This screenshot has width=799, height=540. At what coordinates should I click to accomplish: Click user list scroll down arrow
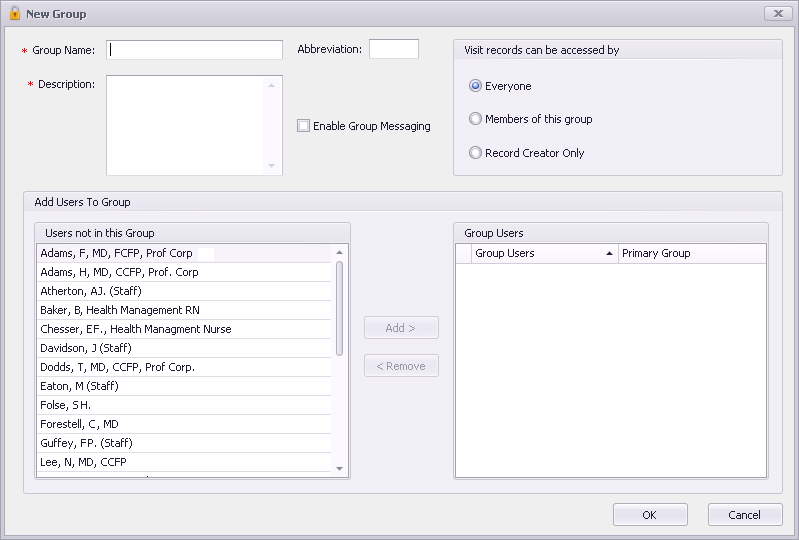pos(339,469)
